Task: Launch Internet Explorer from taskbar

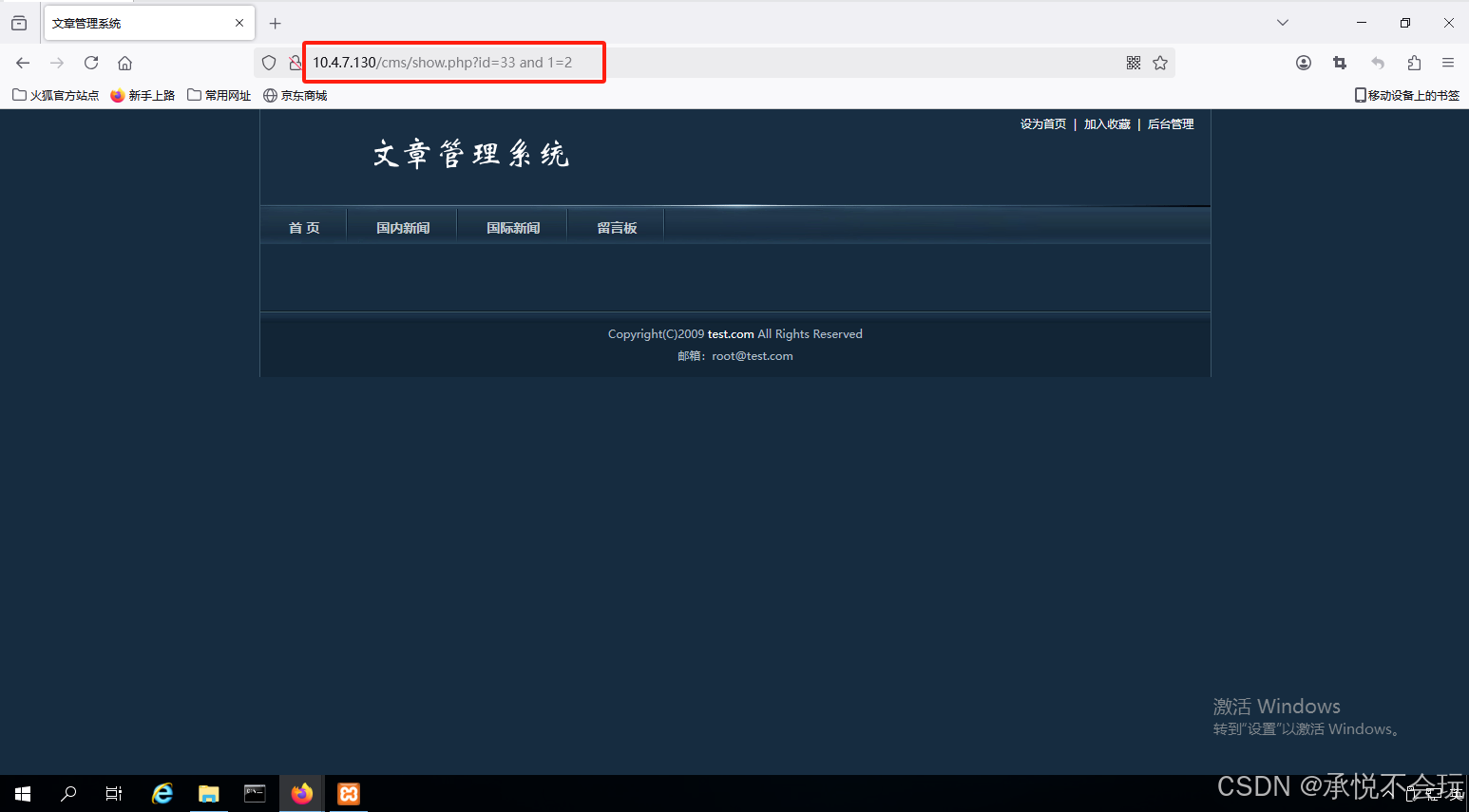Action: (162, 794)
